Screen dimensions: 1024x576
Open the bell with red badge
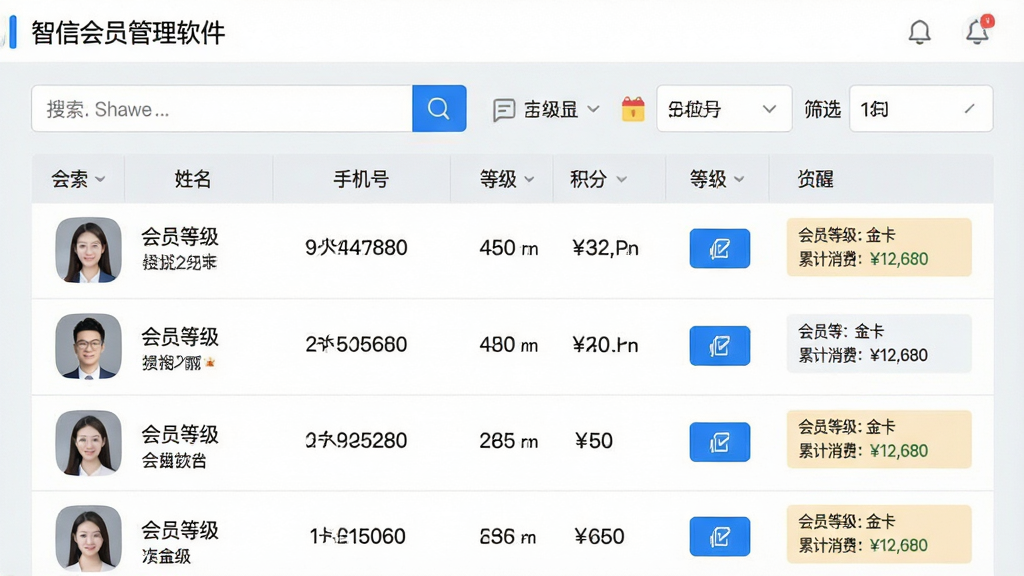point(978,31)
